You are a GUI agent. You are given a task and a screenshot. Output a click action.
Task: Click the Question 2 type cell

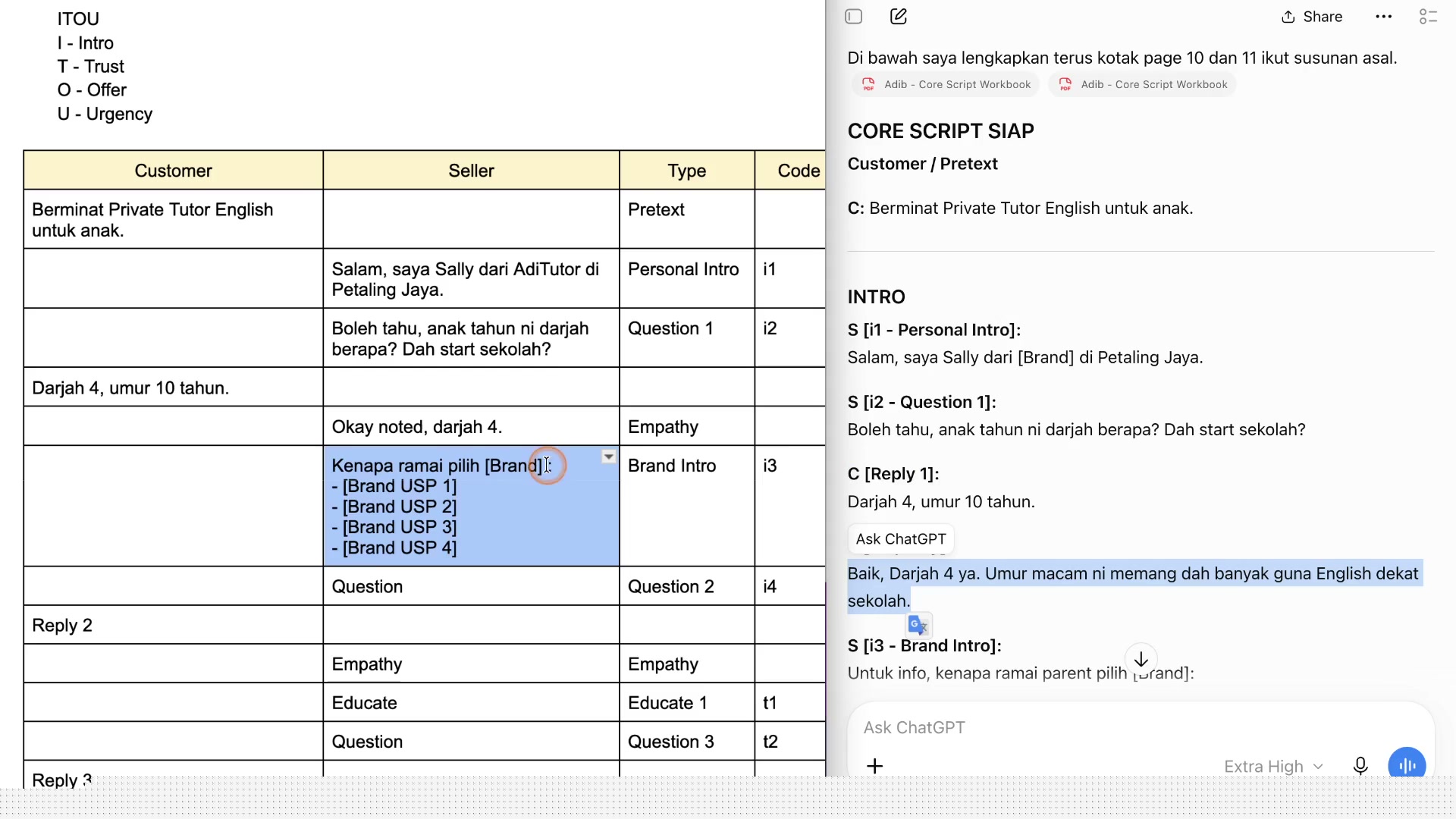[x=687, y=586]
